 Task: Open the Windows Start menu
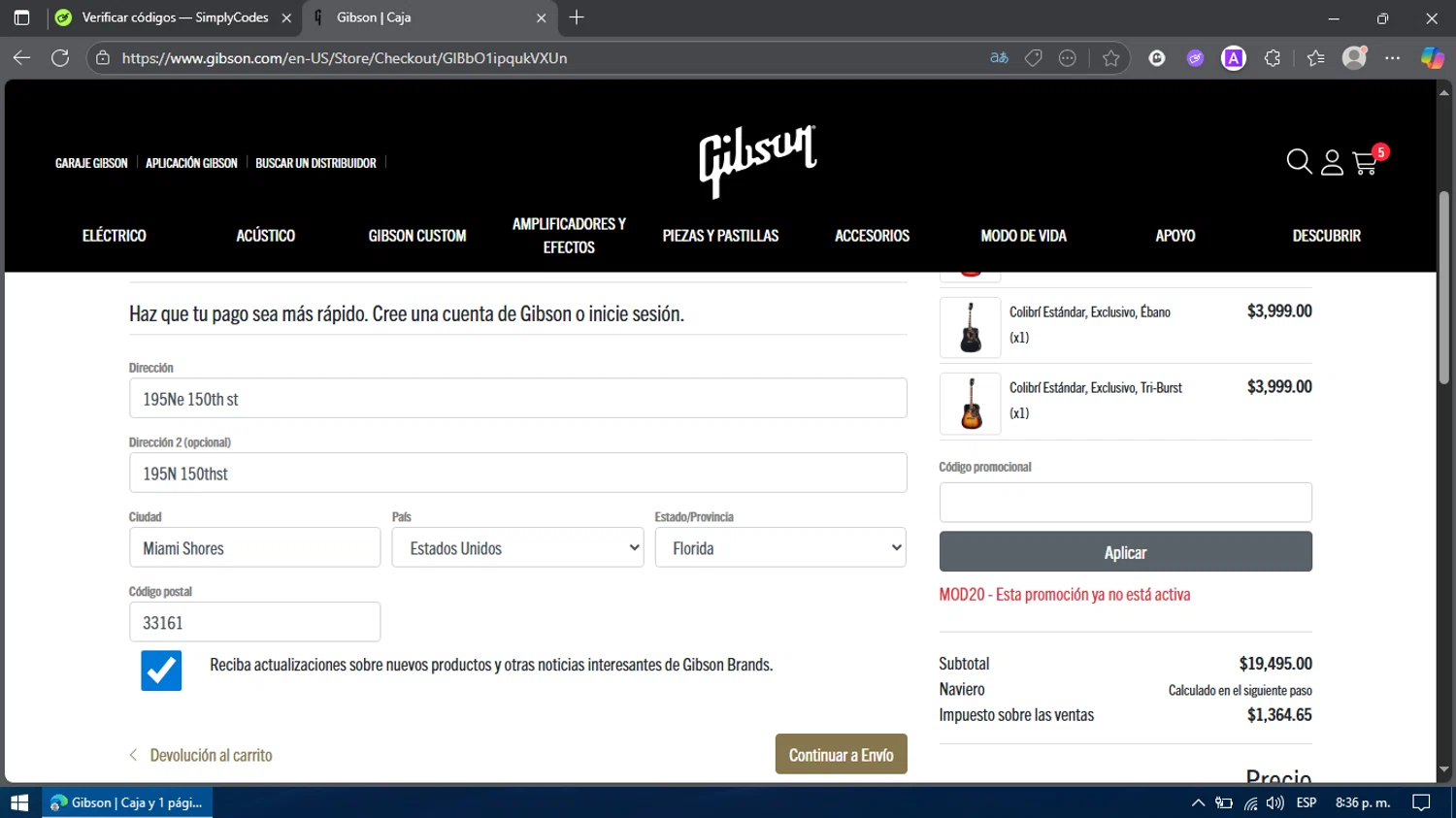(19, 802)
